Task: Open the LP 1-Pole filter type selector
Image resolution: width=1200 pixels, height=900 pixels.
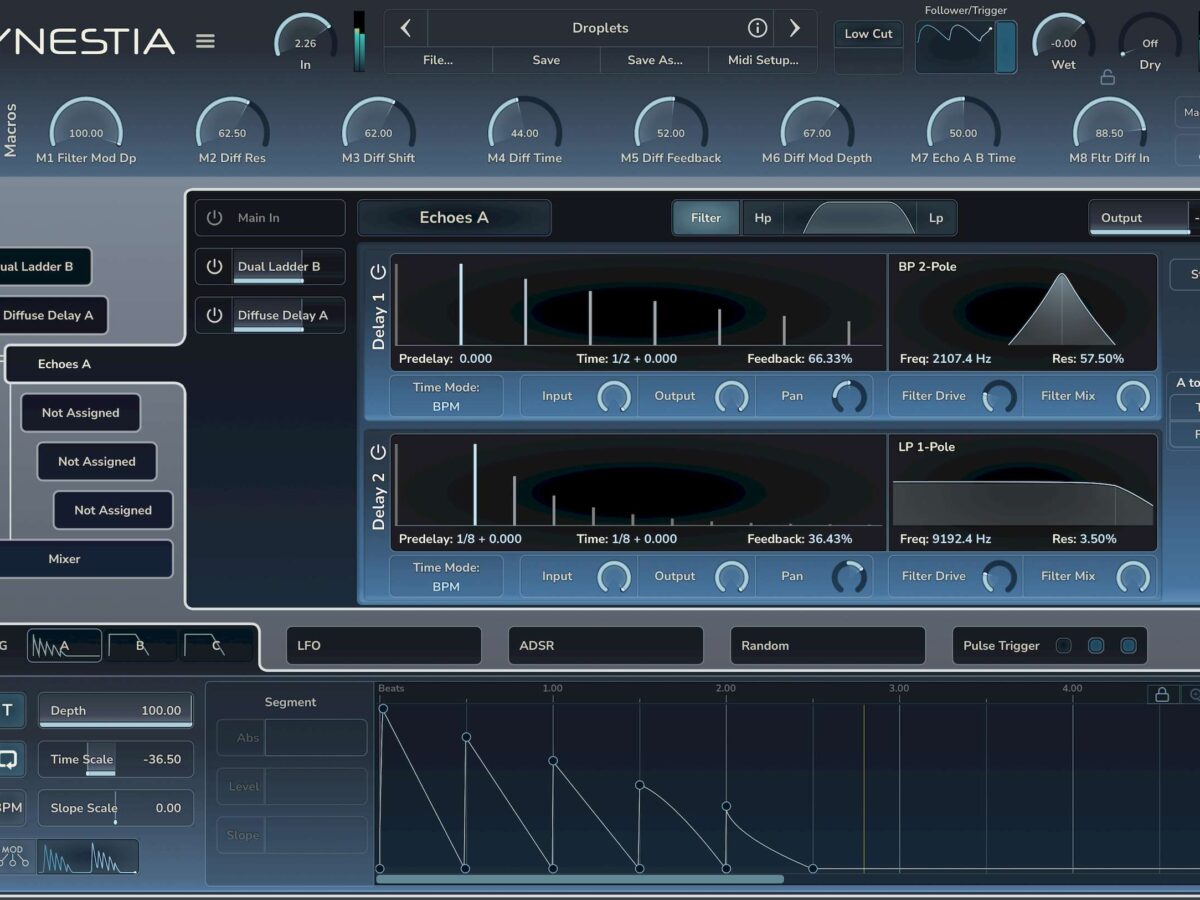Action: pos(927,447)
